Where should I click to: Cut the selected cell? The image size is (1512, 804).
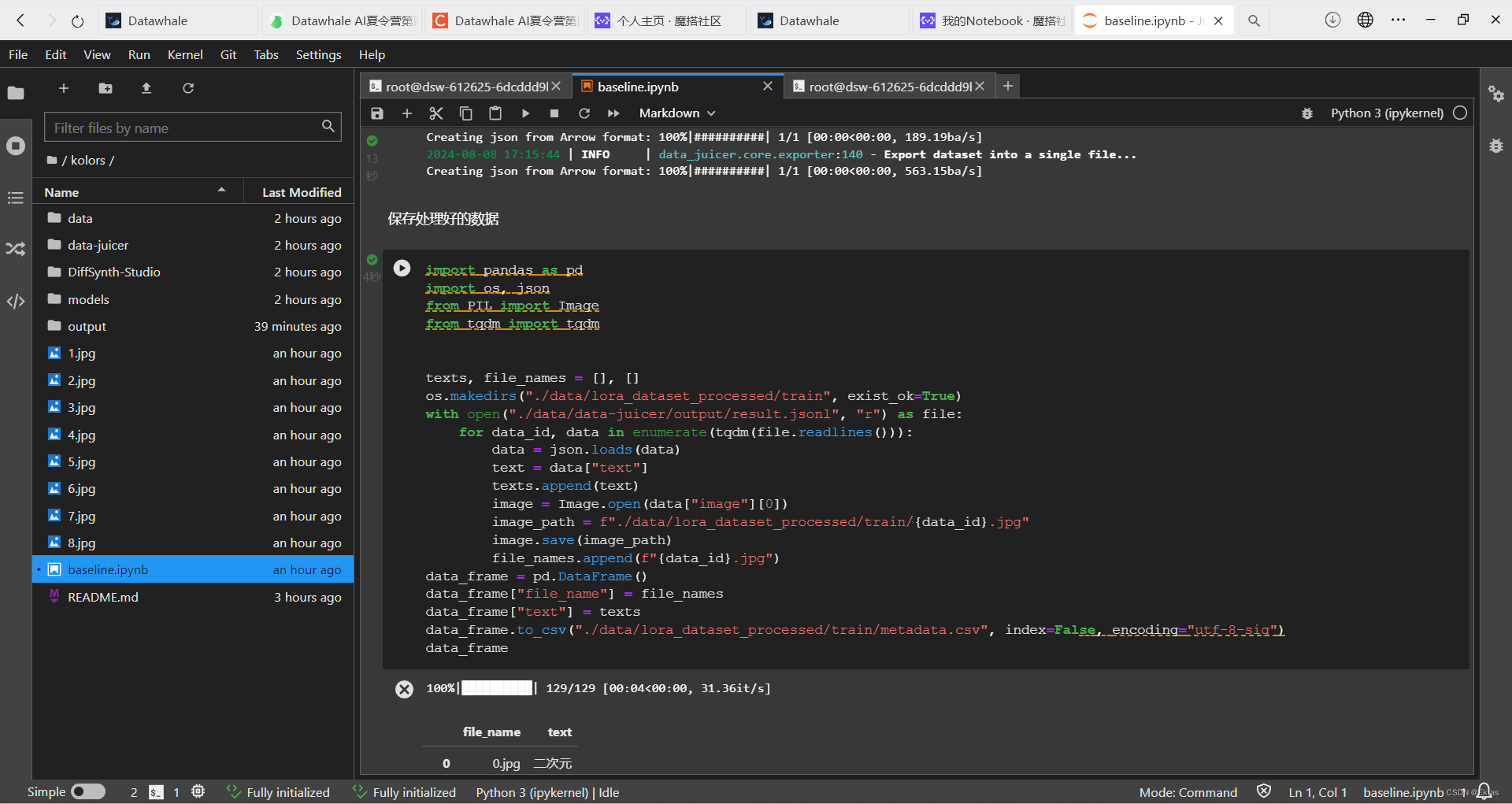[436, 113]
